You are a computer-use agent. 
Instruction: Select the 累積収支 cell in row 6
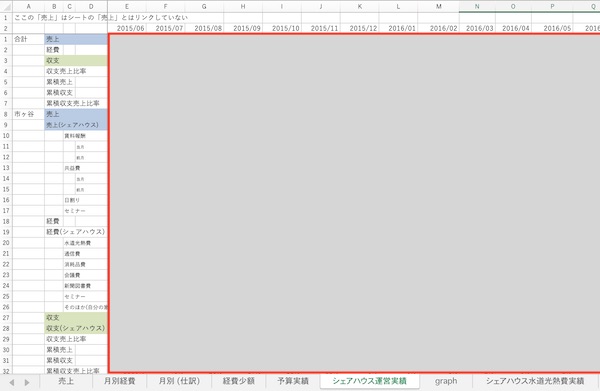59,93
